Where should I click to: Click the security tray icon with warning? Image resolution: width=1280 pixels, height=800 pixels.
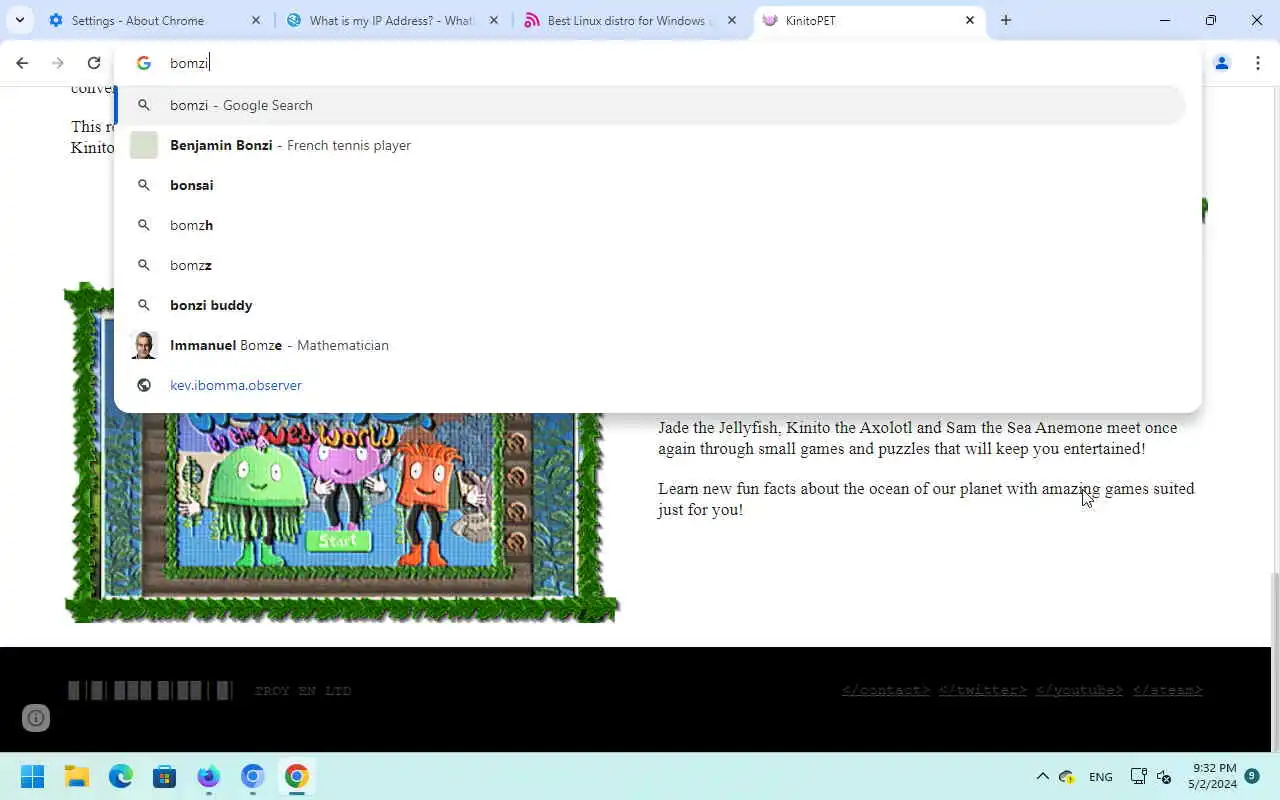pos(1067,777)
